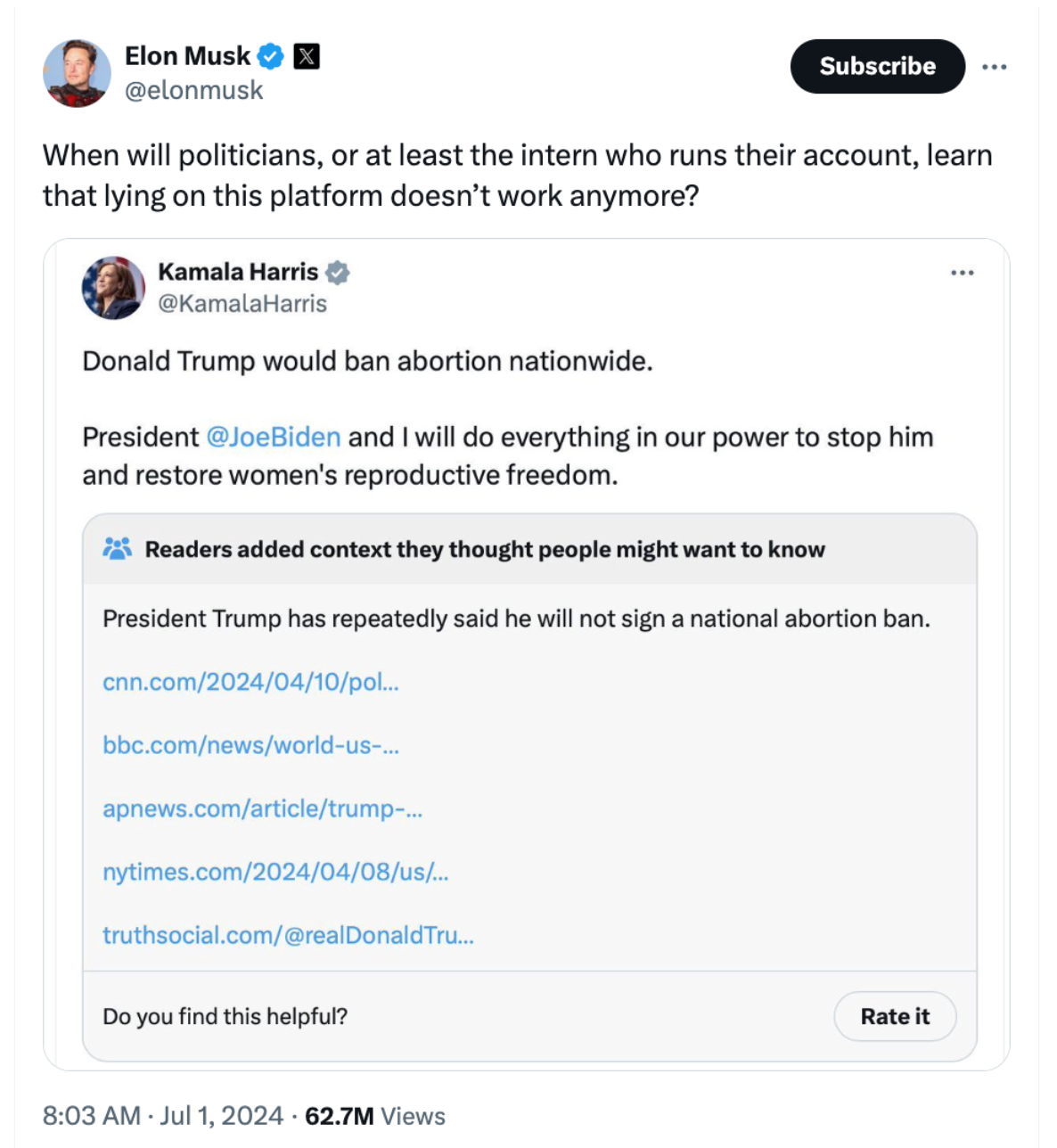Subscribe to Elon Musk
Image resolution: width=1057 pixels, height=1148 pixels.
878,66
